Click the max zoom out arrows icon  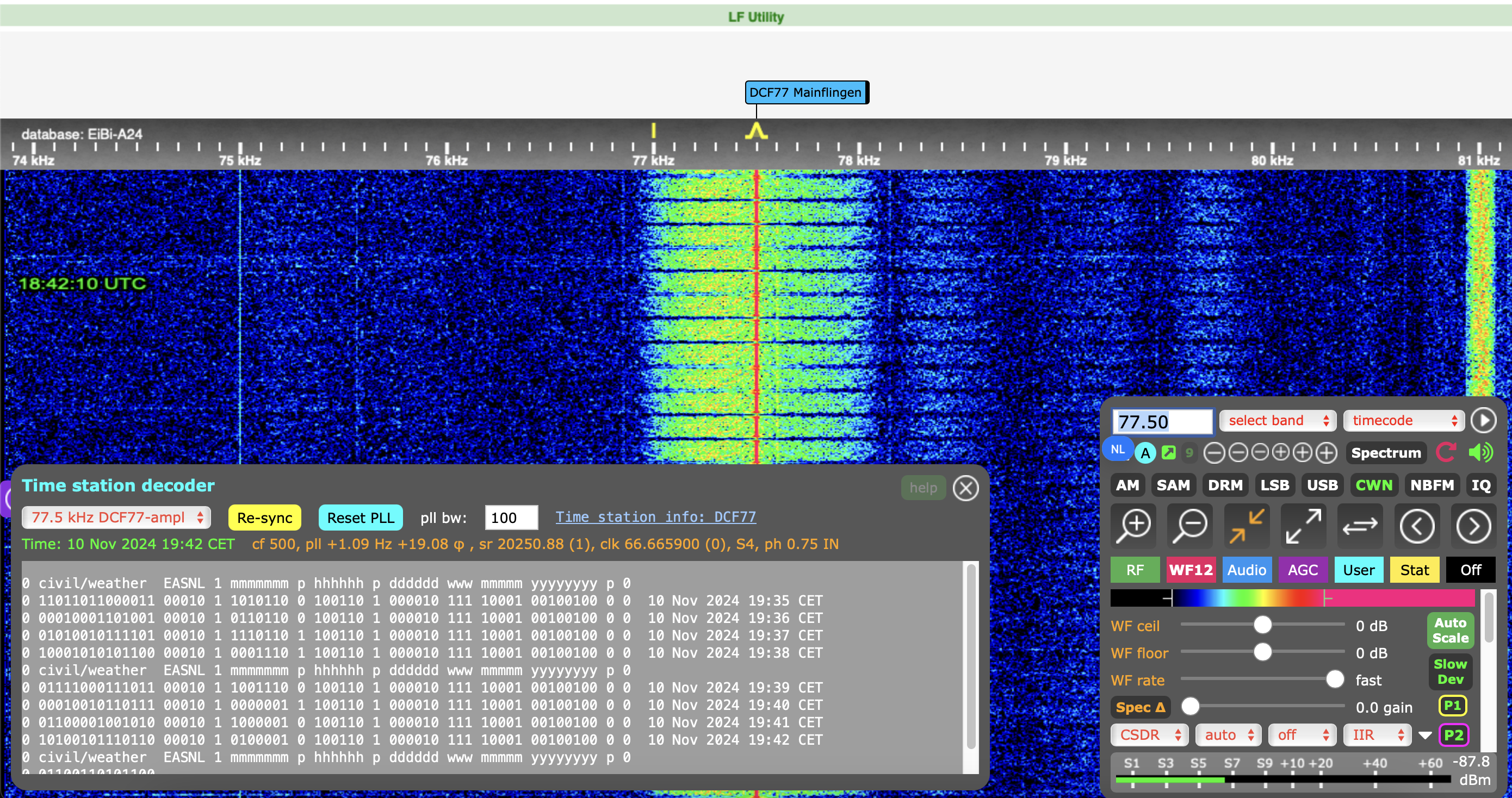pyautogui.click(x=1303, y=525)
